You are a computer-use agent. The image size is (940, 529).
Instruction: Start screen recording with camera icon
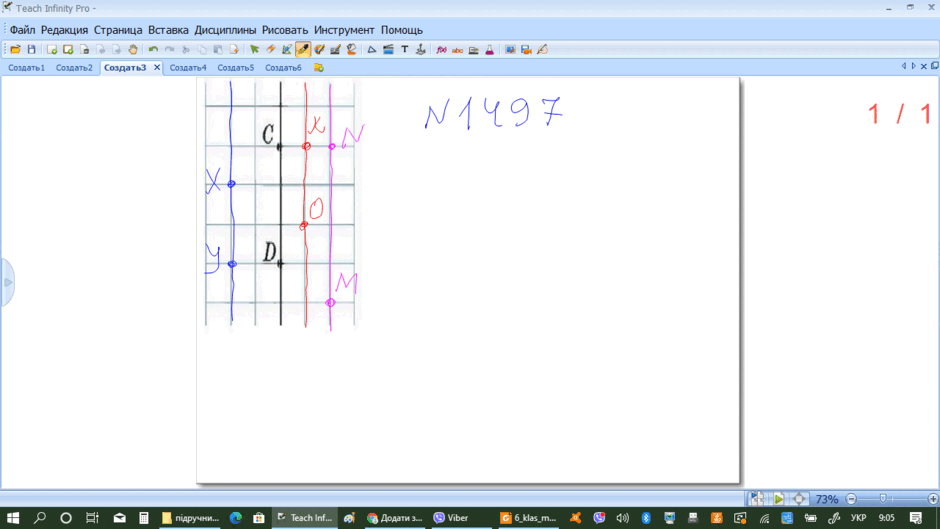[526, 50]
